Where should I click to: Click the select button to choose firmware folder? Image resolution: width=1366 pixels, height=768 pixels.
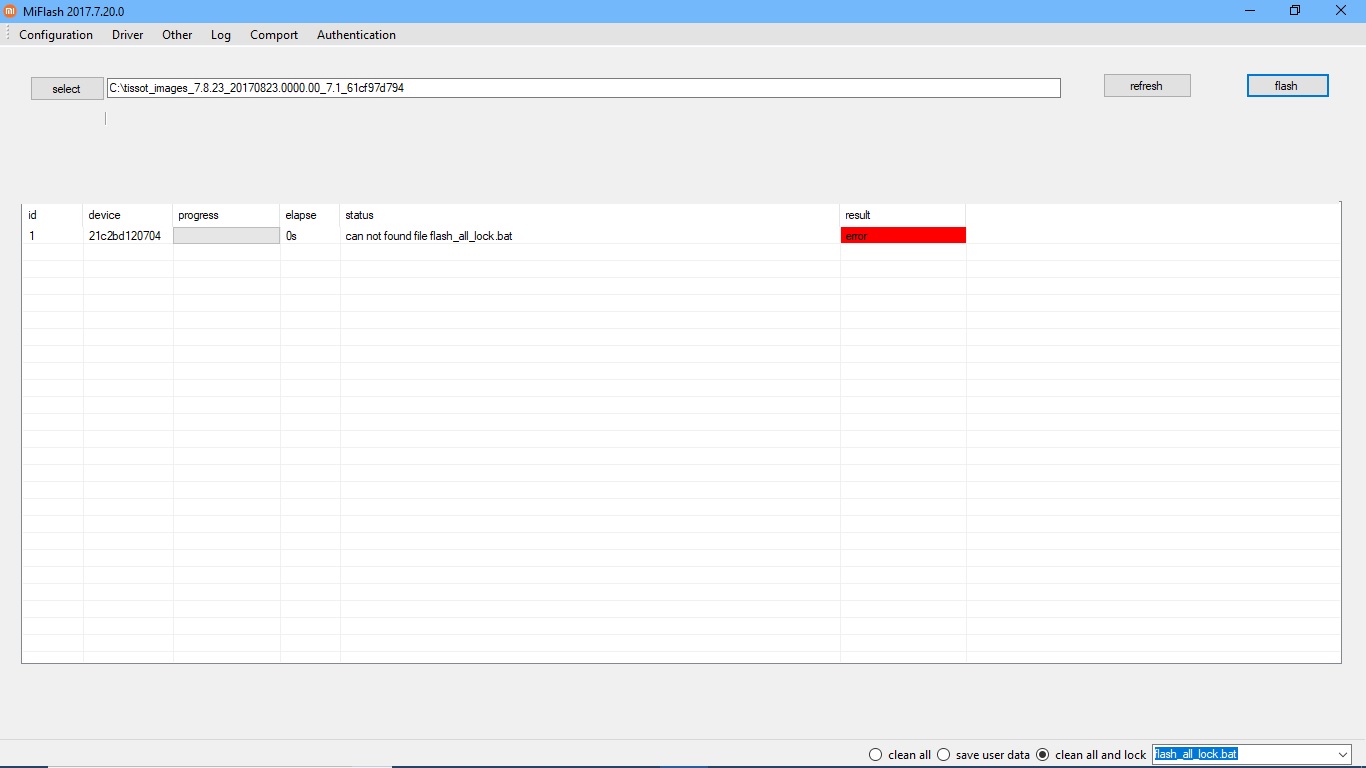pos(67,89)
